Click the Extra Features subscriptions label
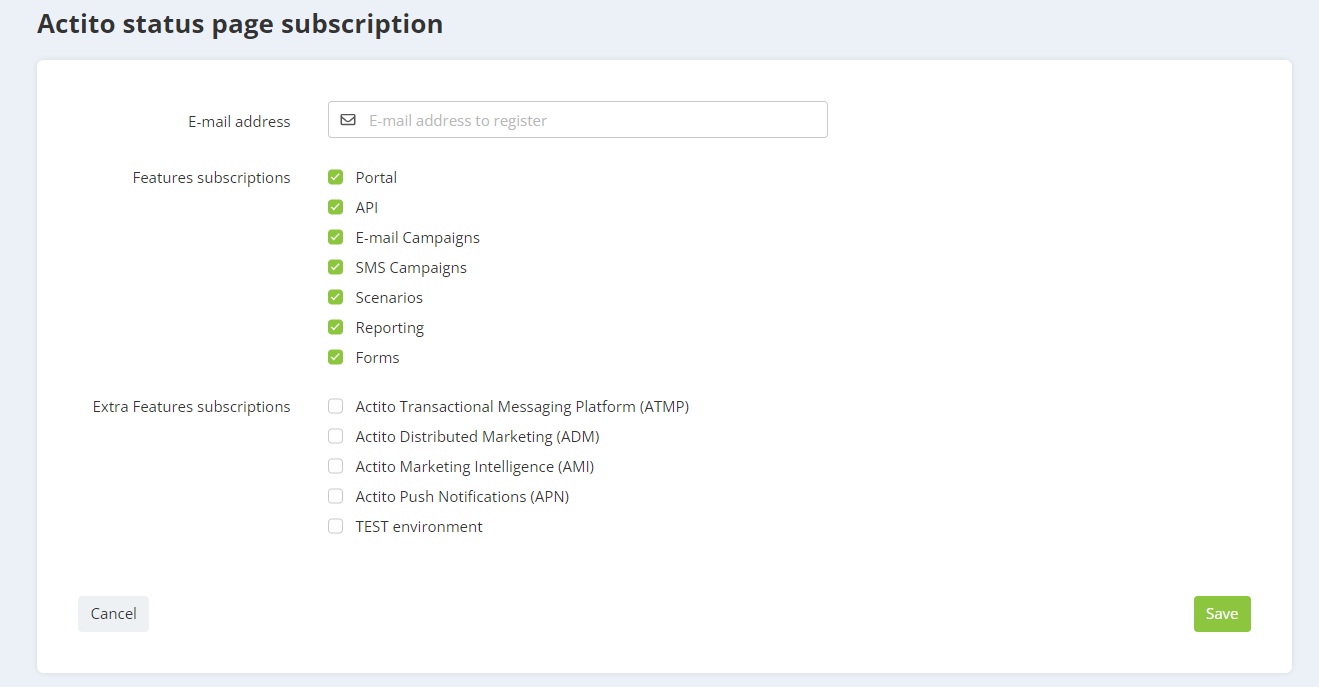The width and height of the screenshot is (1319, 687). click(192, 407)
